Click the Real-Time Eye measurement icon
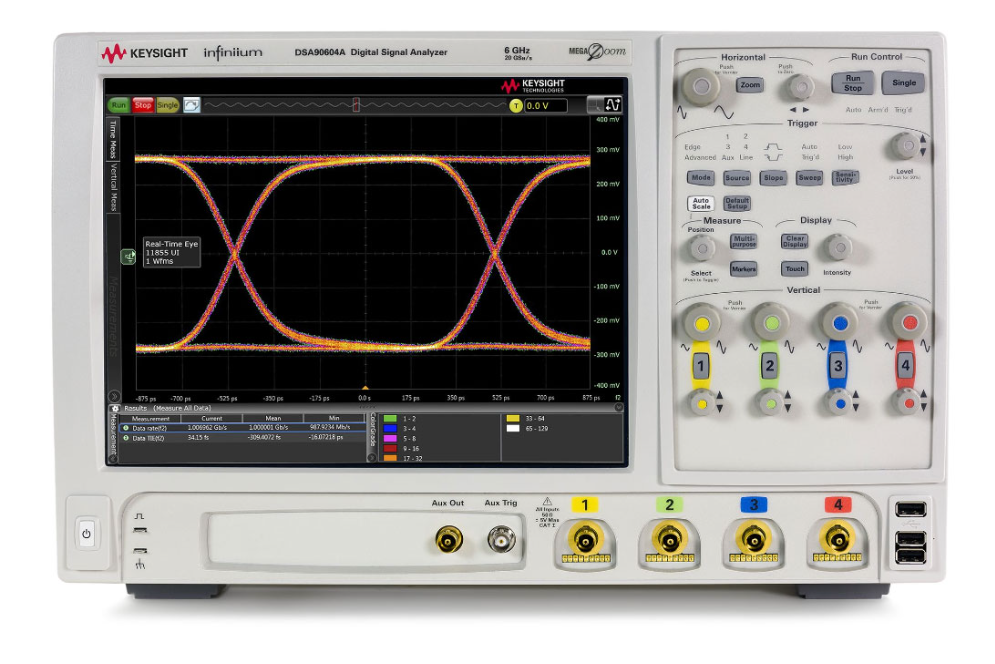995x664 pixels. (129, 258)
